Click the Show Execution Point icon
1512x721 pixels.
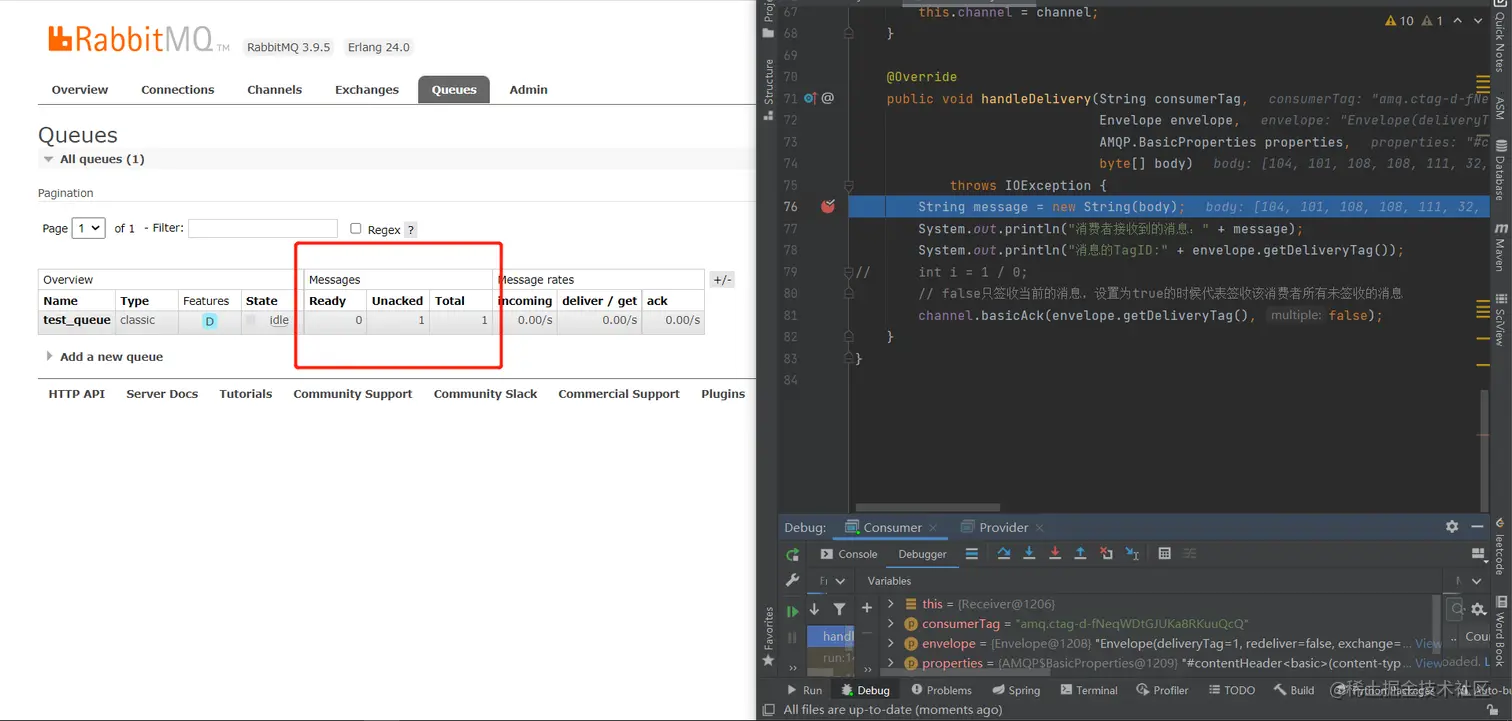coord(971,553)
